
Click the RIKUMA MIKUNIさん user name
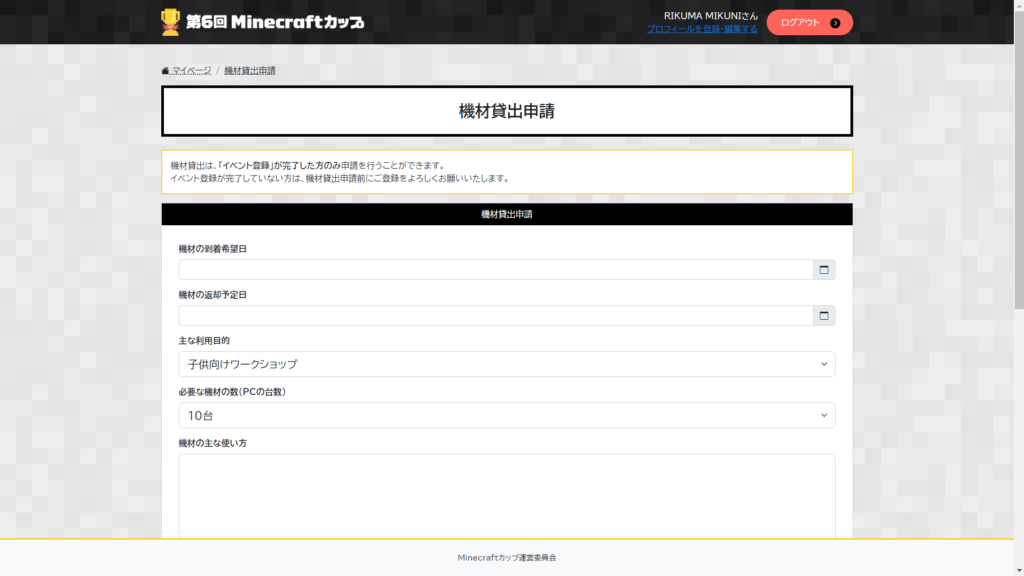coord(710,15)
